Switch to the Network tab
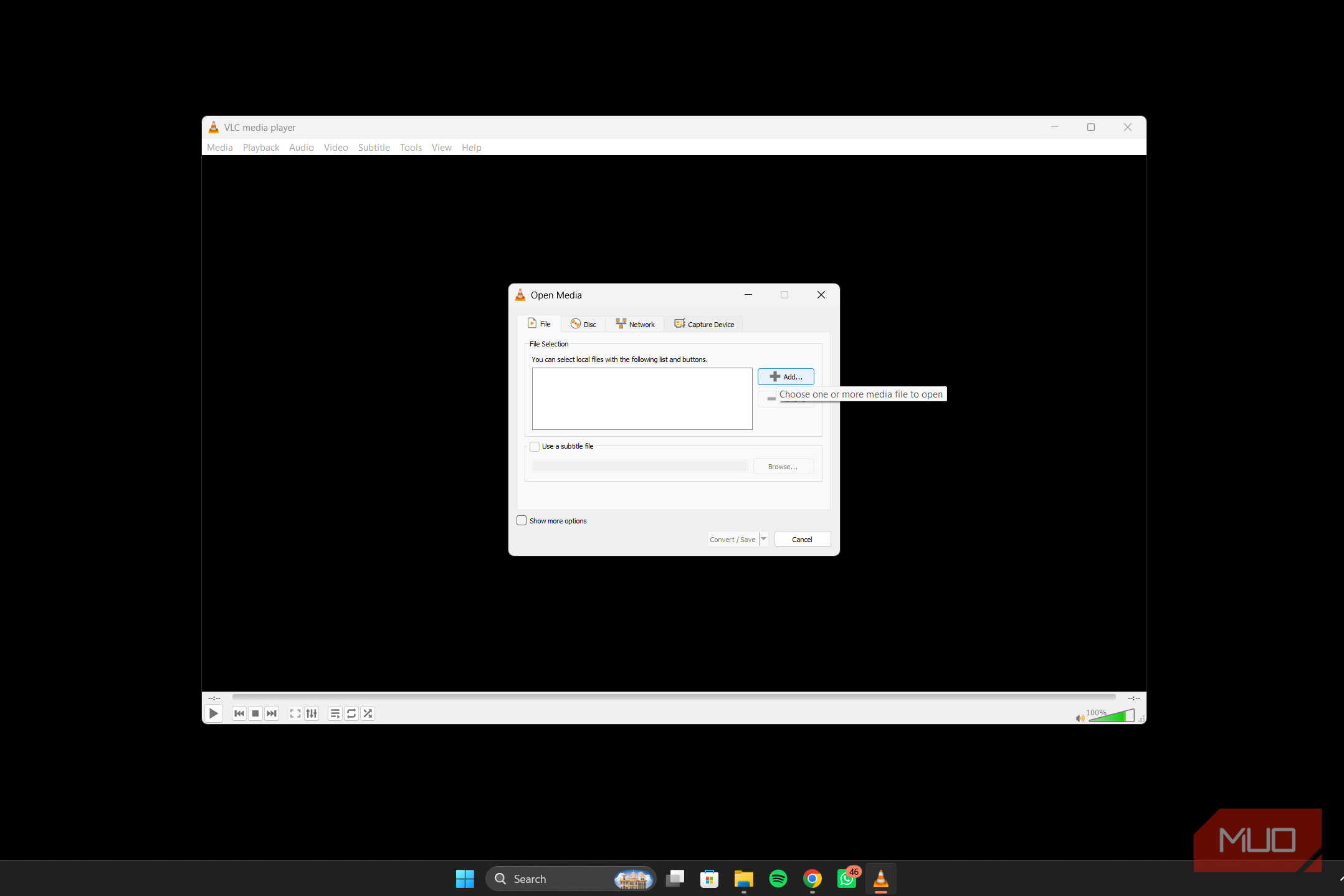1344x896 pixels. (635, 325)
